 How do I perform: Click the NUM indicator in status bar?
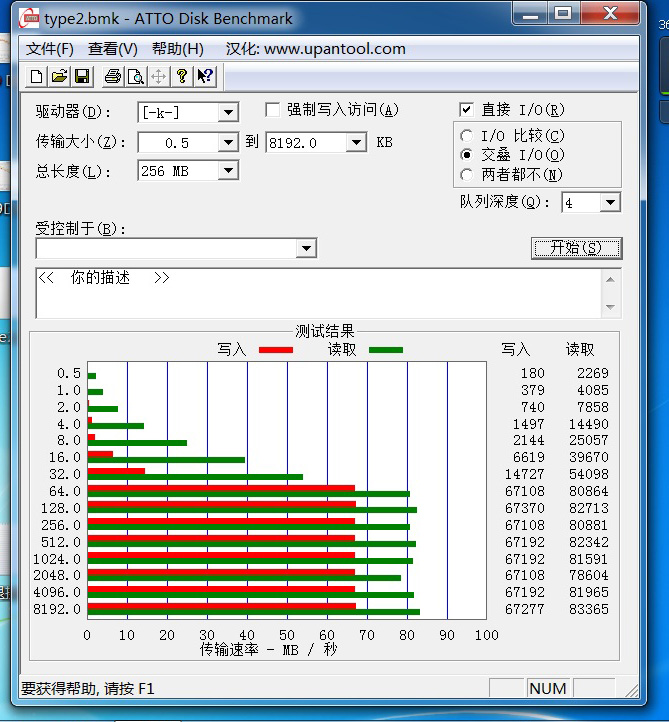[x=548, y=688]
